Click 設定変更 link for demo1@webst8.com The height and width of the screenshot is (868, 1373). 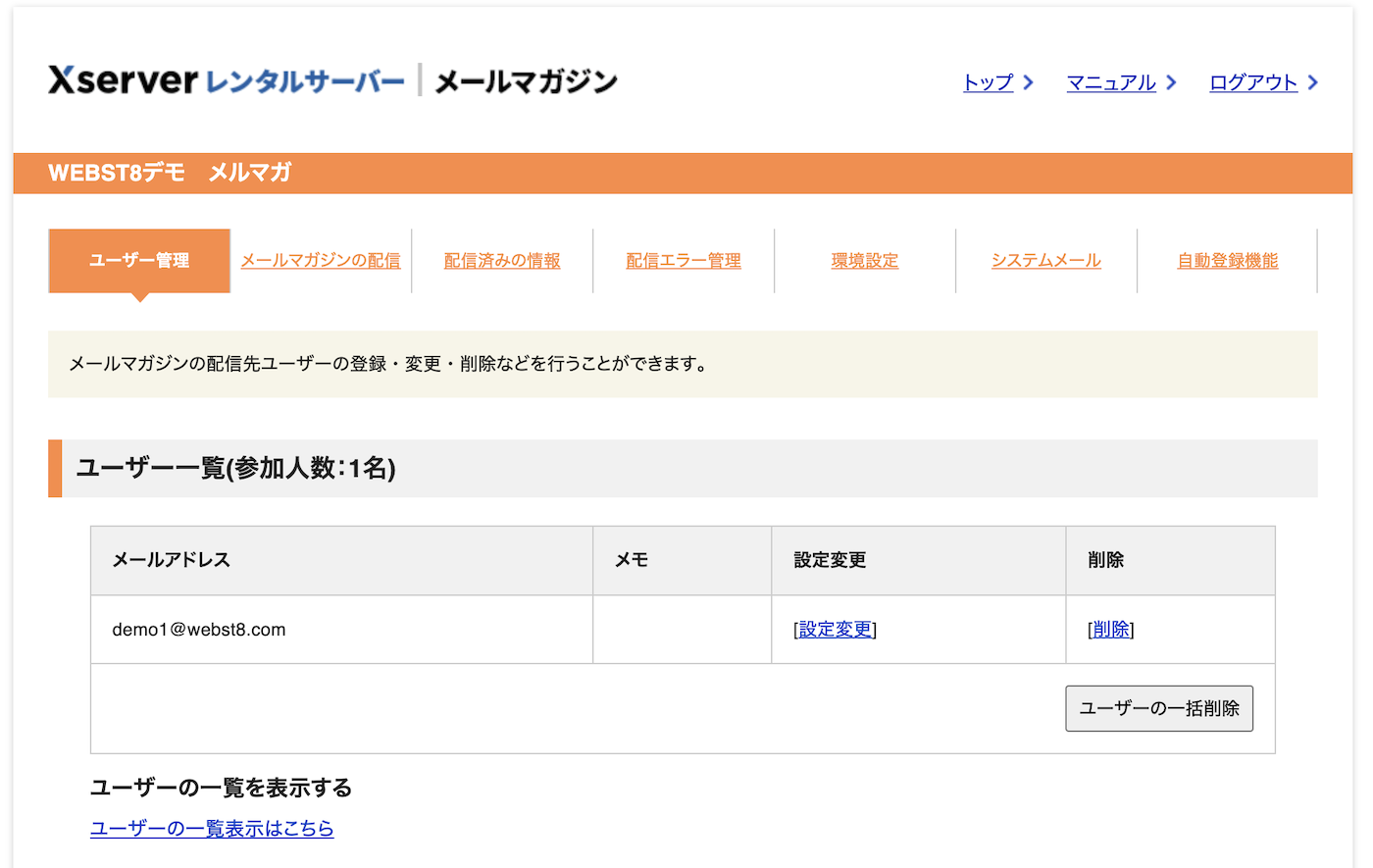coord(835,630)
